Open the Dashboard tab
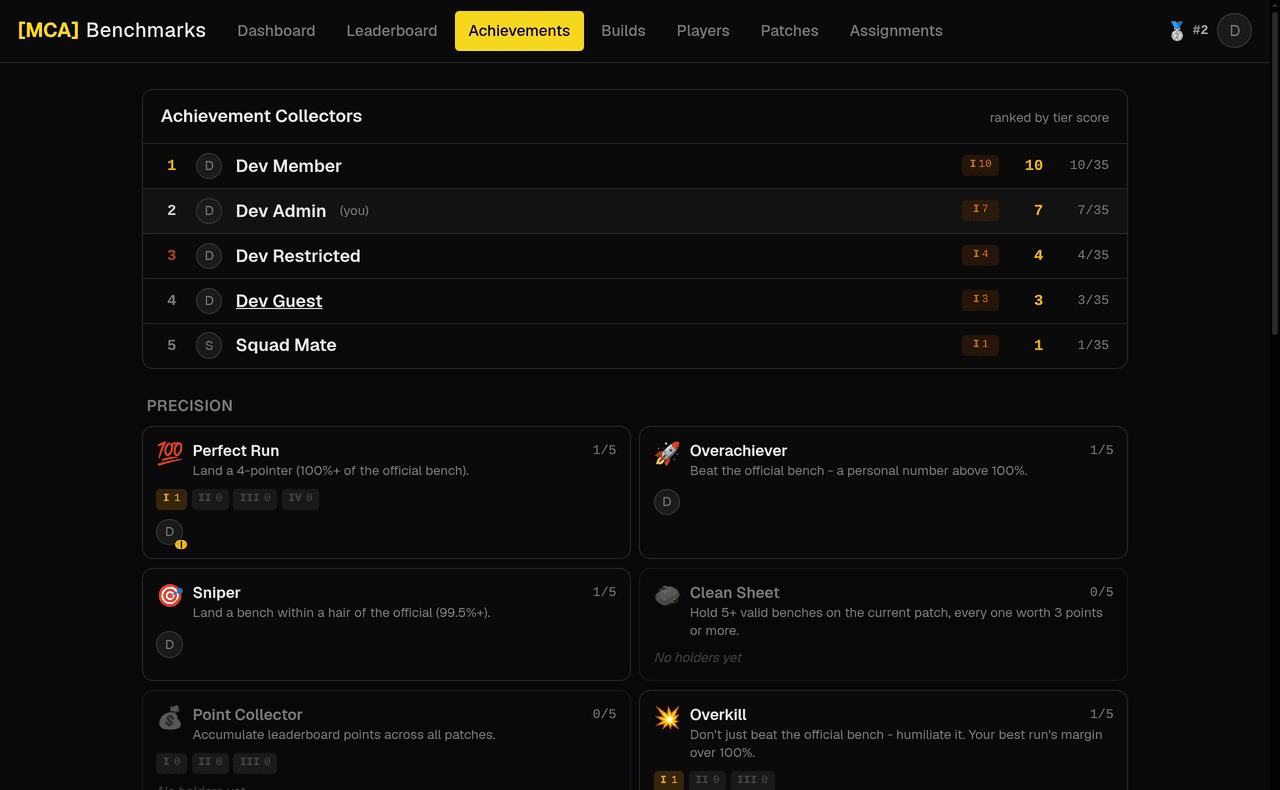The width and height of the screenshot is (1280, 790). tap(276, 31)
